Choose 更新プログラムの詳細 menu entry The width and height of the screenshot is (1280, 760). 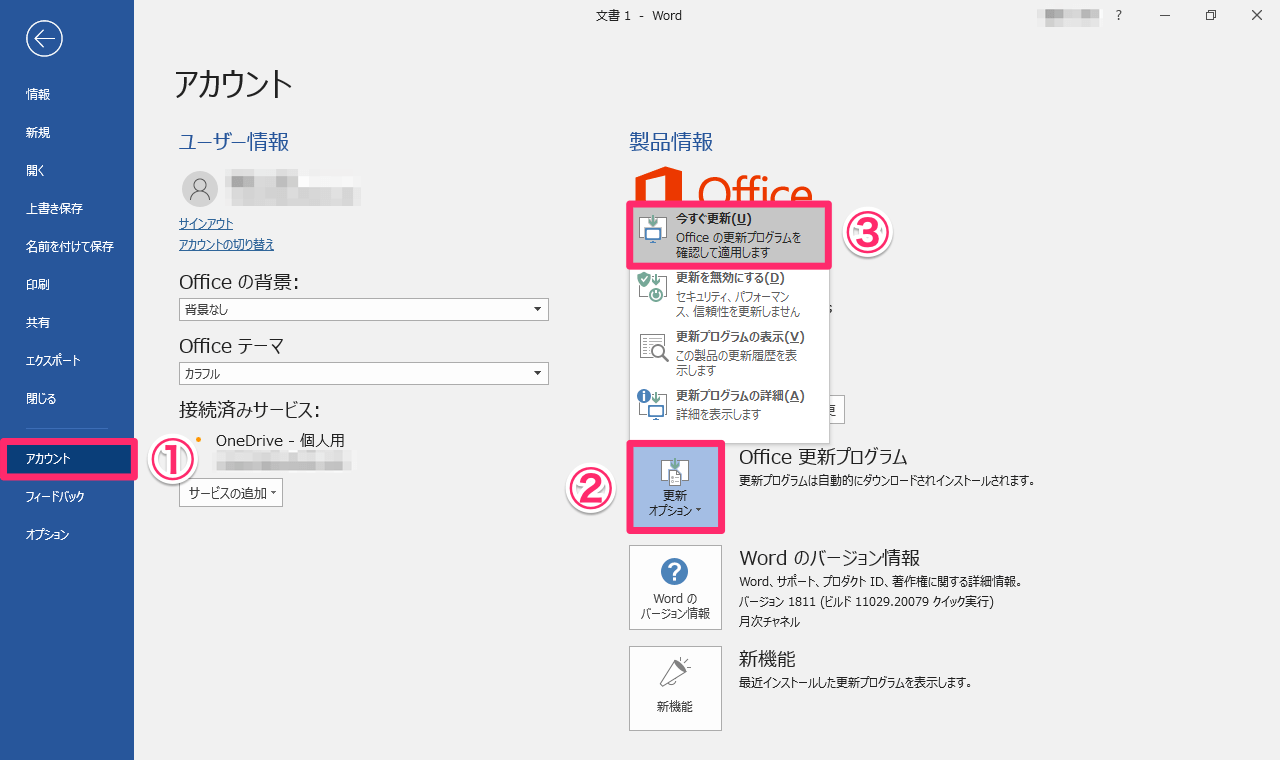[x=729, y=404]
